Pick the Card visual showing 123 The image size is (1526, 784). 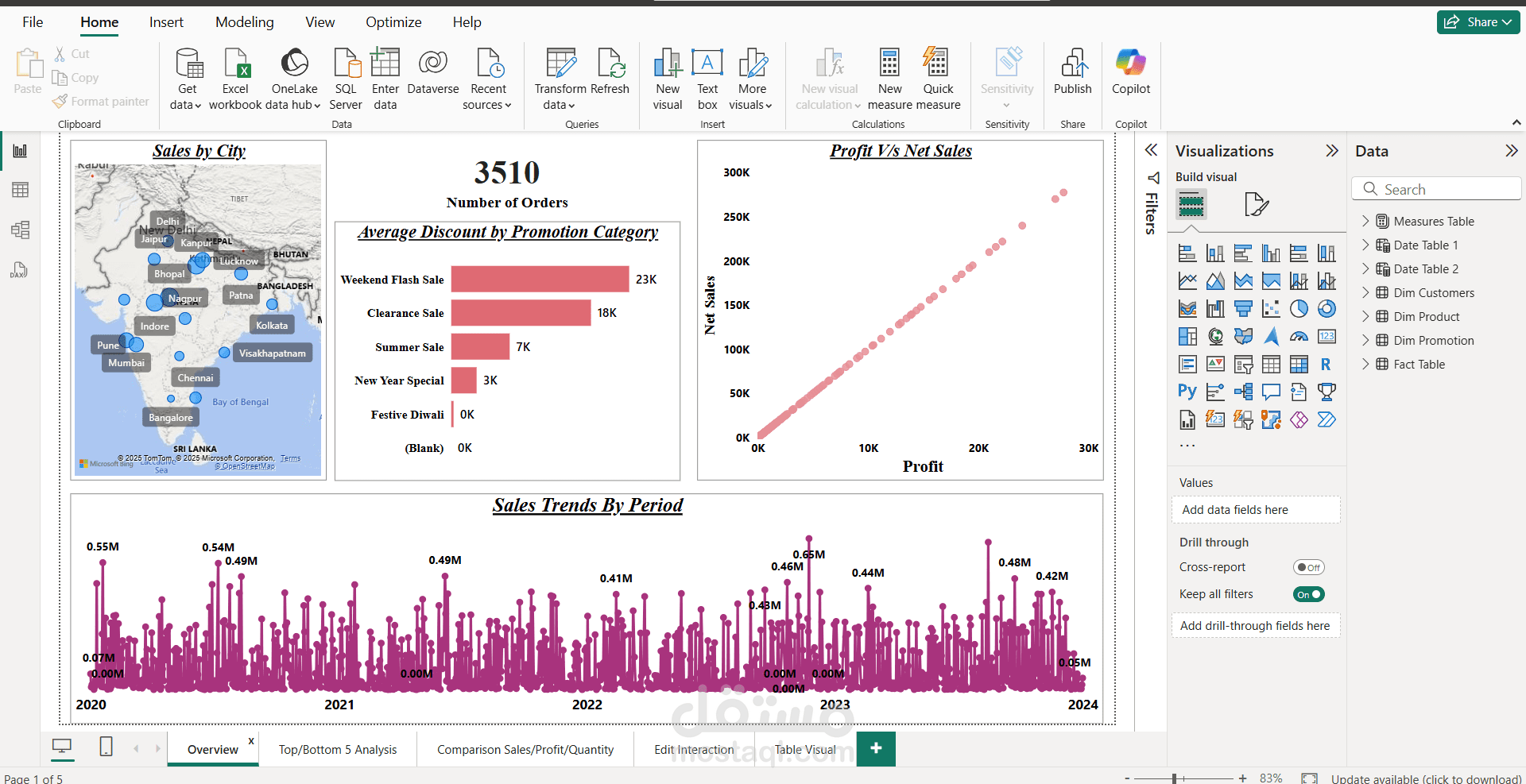pos(1327,337)
